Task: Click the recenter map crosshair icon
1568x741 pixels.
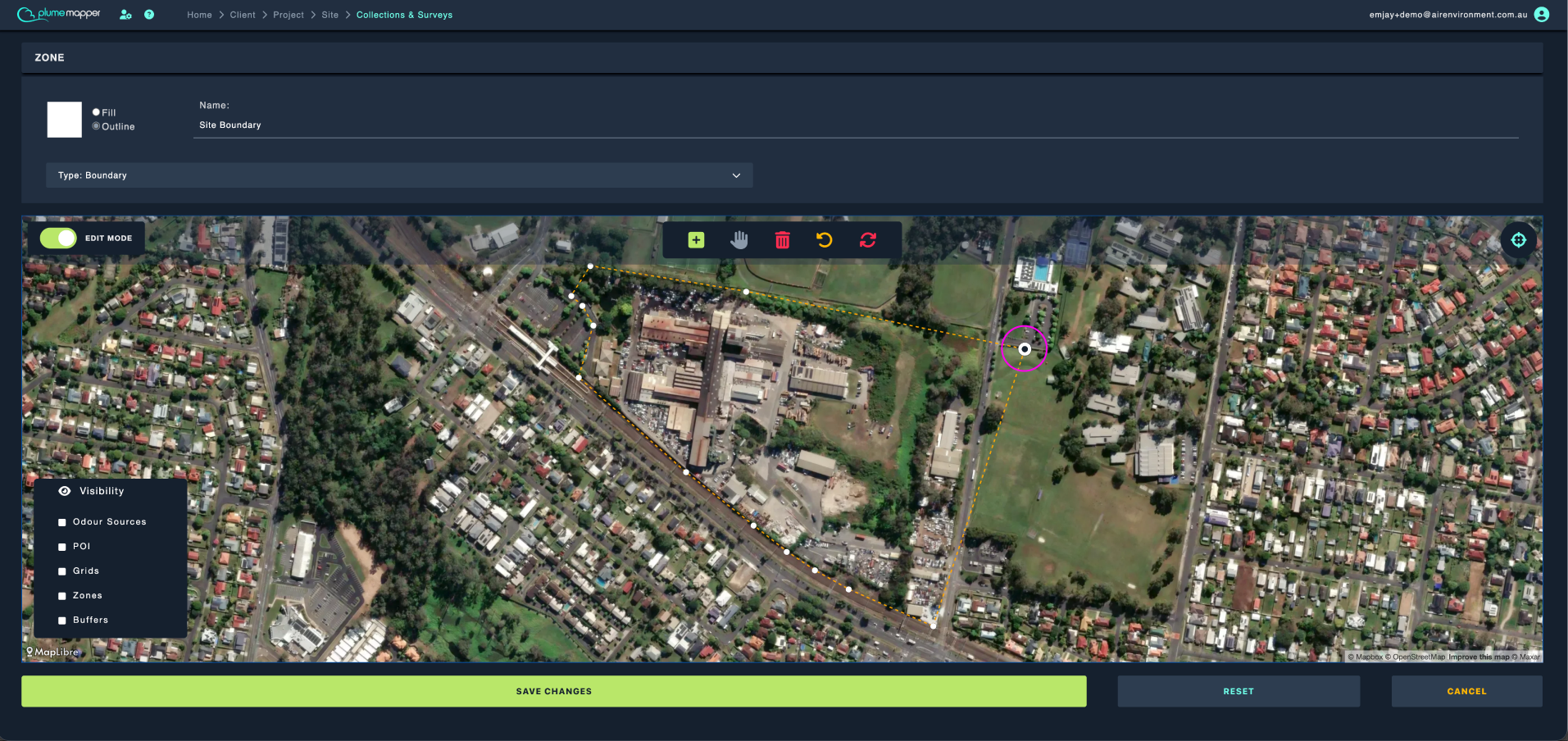Action: pyautogui.click(x=1519, y=239)
